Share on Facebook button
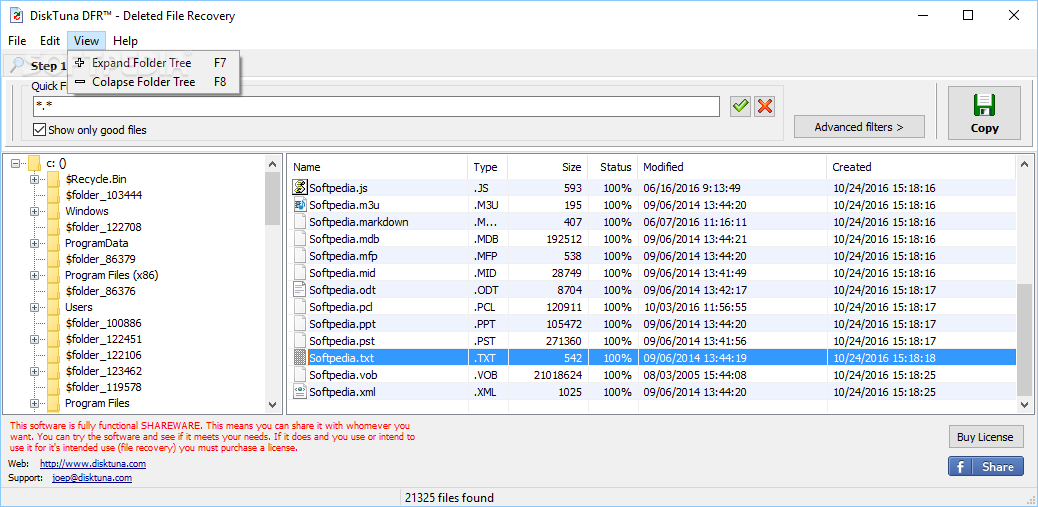The height and width of the screenshot is (507, 1038). coord(985,467)
